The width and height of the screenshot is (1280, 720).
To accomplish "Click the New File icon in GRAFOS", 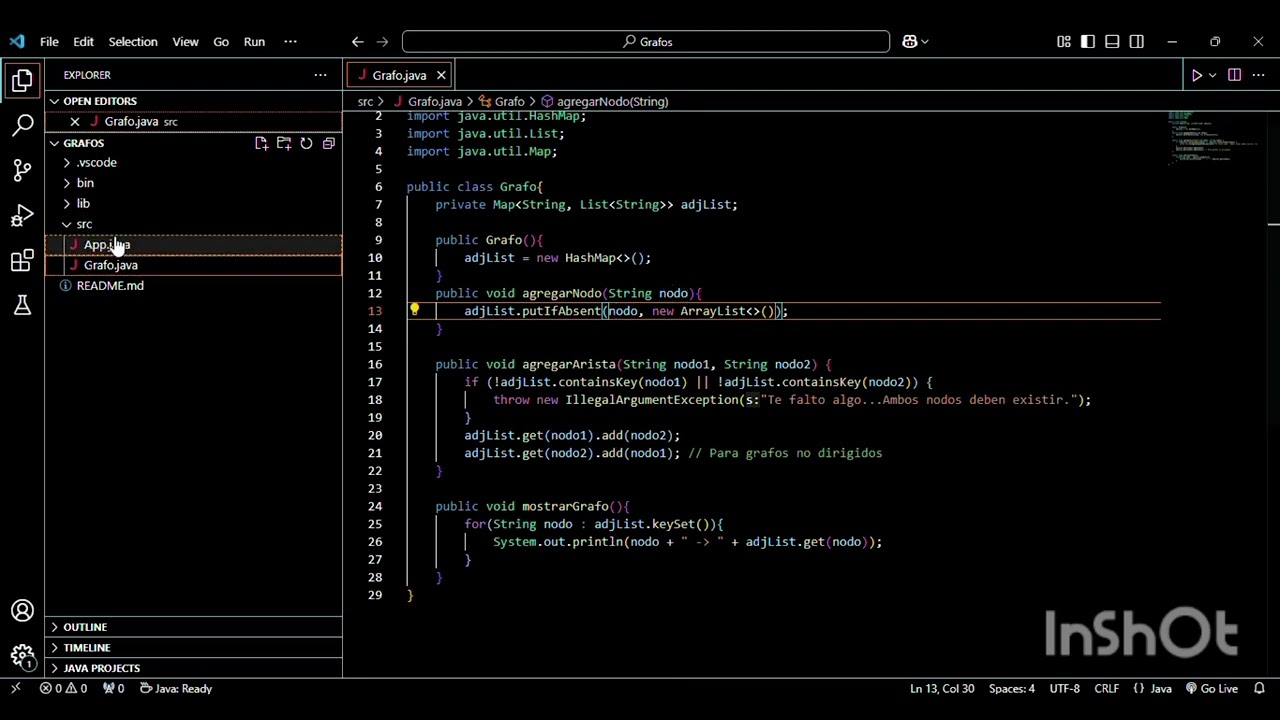I will coord(261,143).
